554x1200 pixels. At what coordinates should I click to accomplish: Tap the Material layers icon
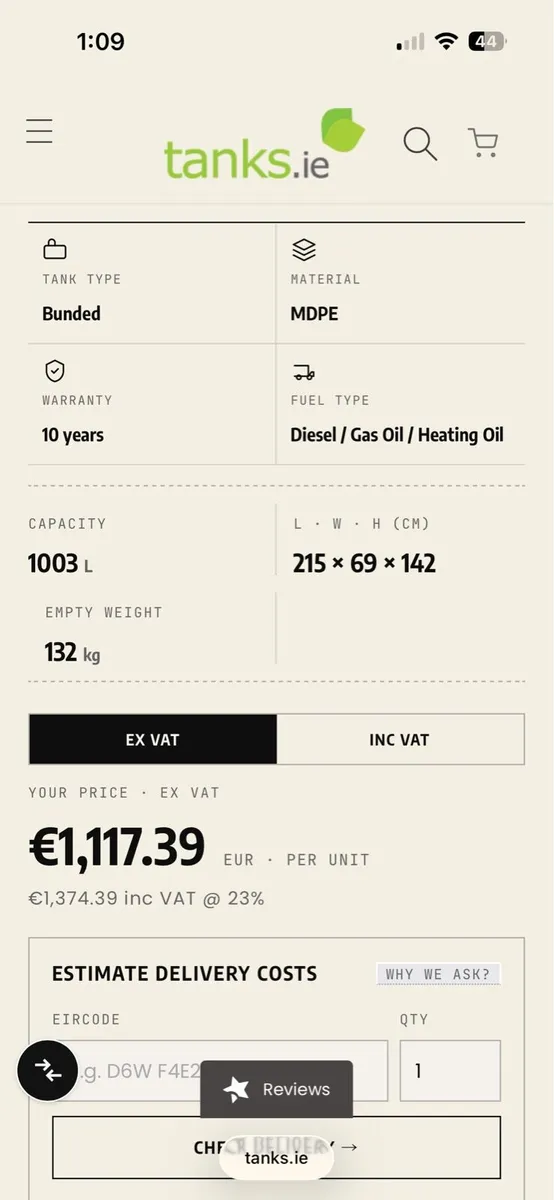pyautogui.click(x=303, y=249)
